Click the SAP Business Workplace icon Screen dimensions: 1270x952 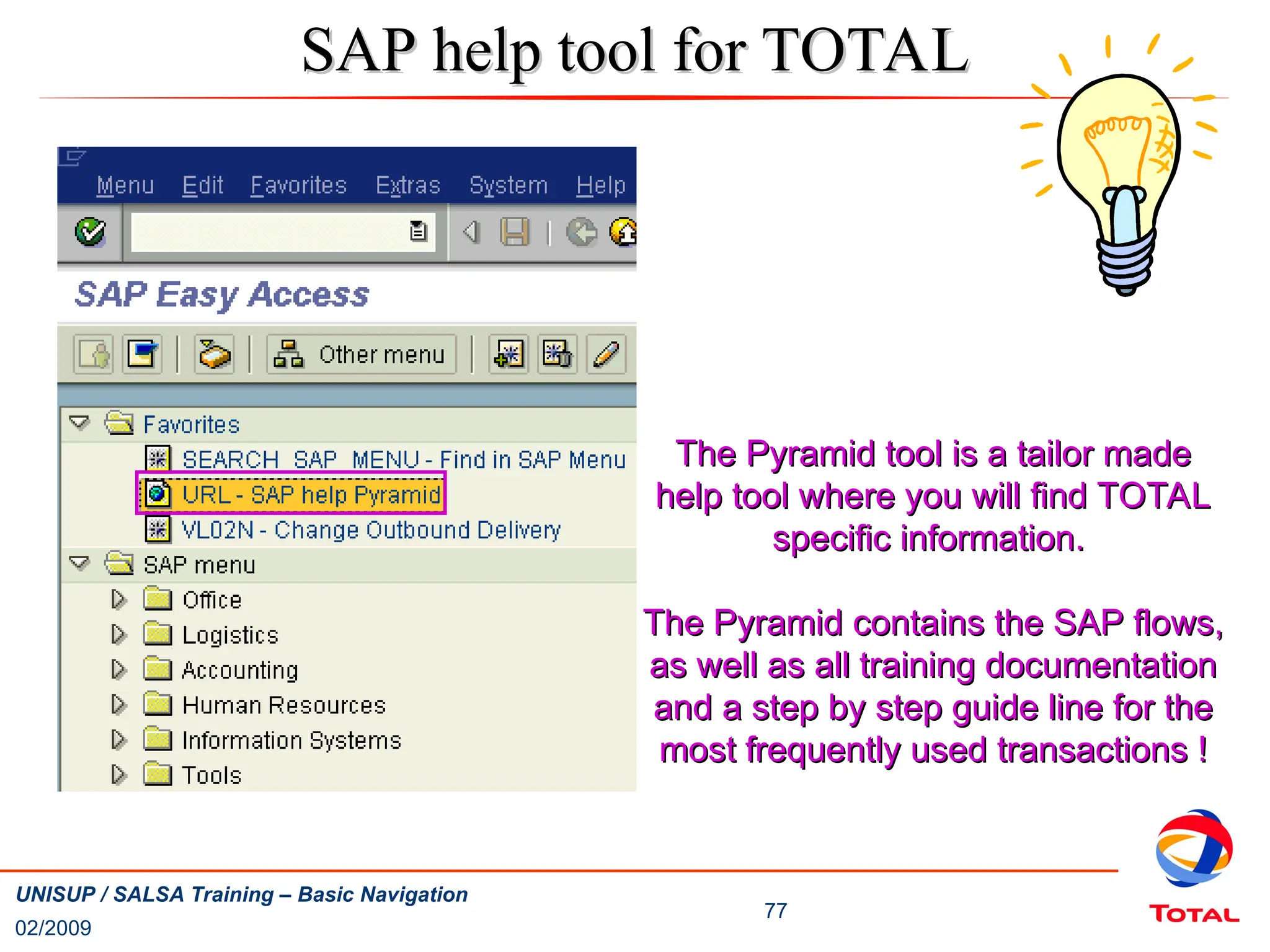point(215,355)
